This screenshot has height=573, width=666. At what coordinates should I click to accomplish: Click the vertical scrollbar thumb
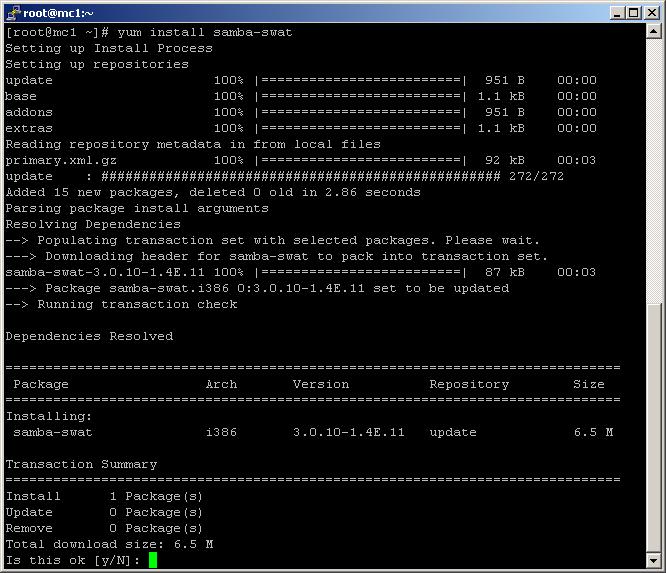pos(653,428)
